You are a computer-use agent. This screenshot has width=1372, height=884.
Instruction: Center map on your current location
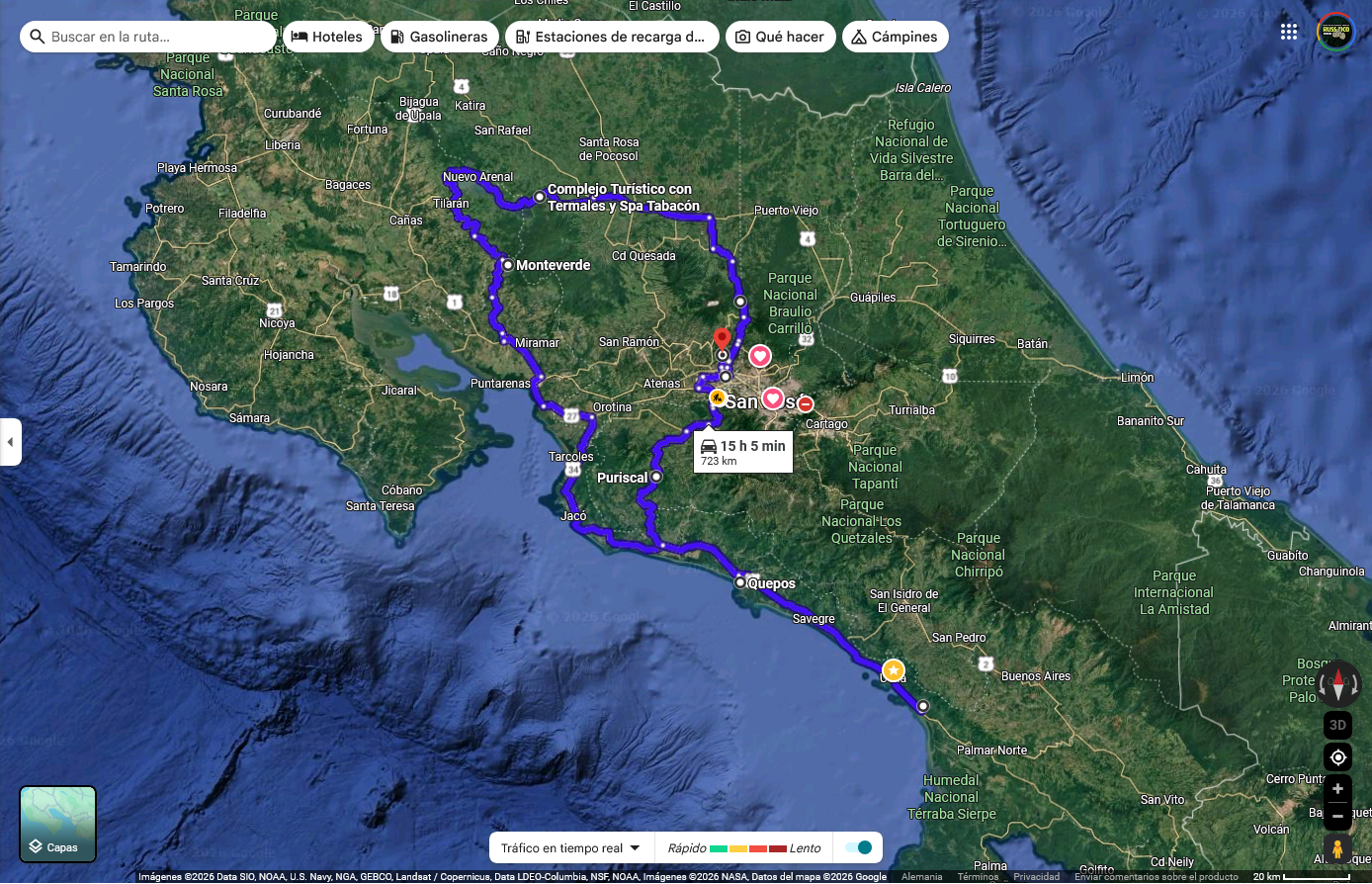click(x=1337, y=757)
